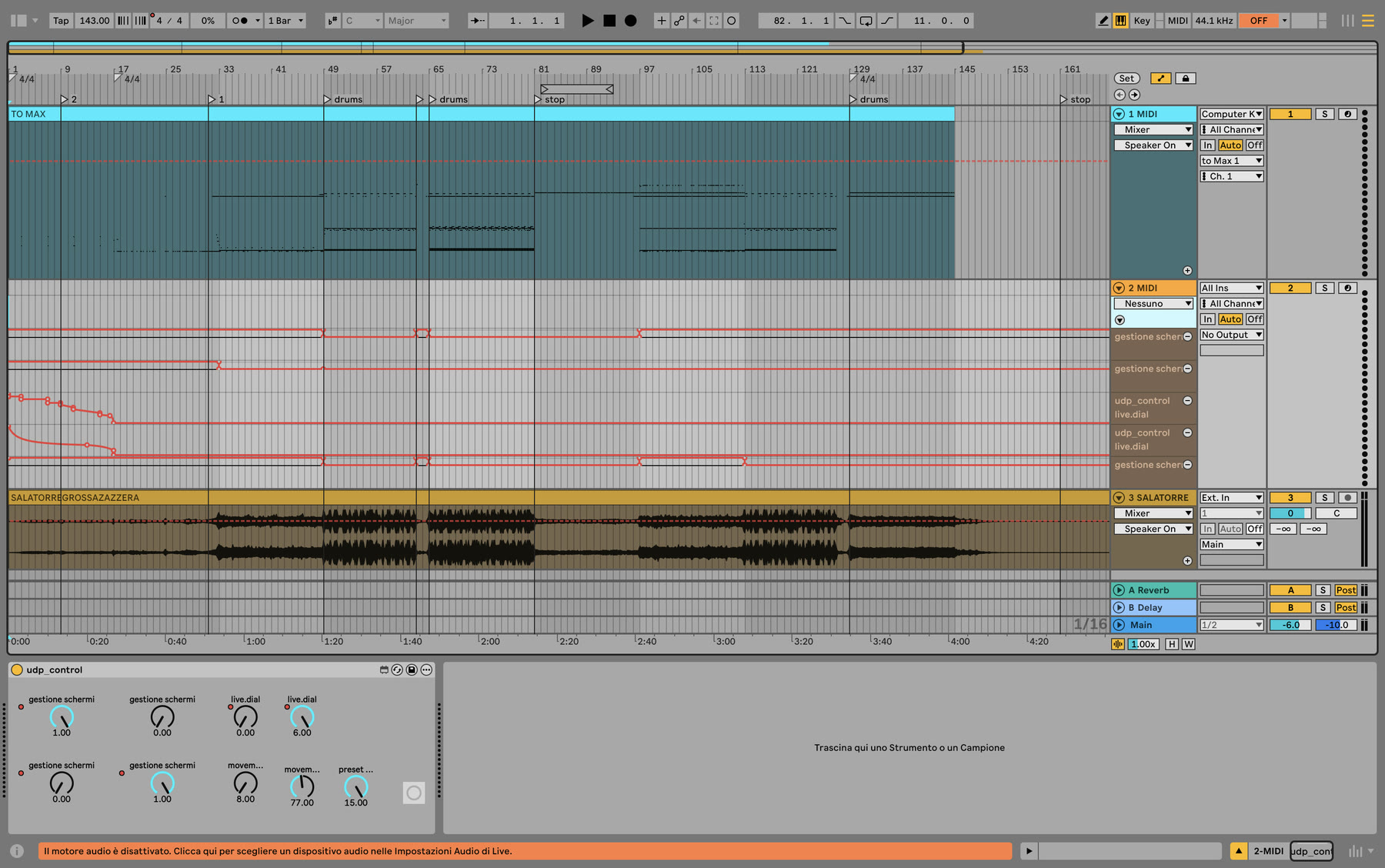Click Re-enable Automation arrow icon
1385x868 pixels.
click(x=696, y=21)
